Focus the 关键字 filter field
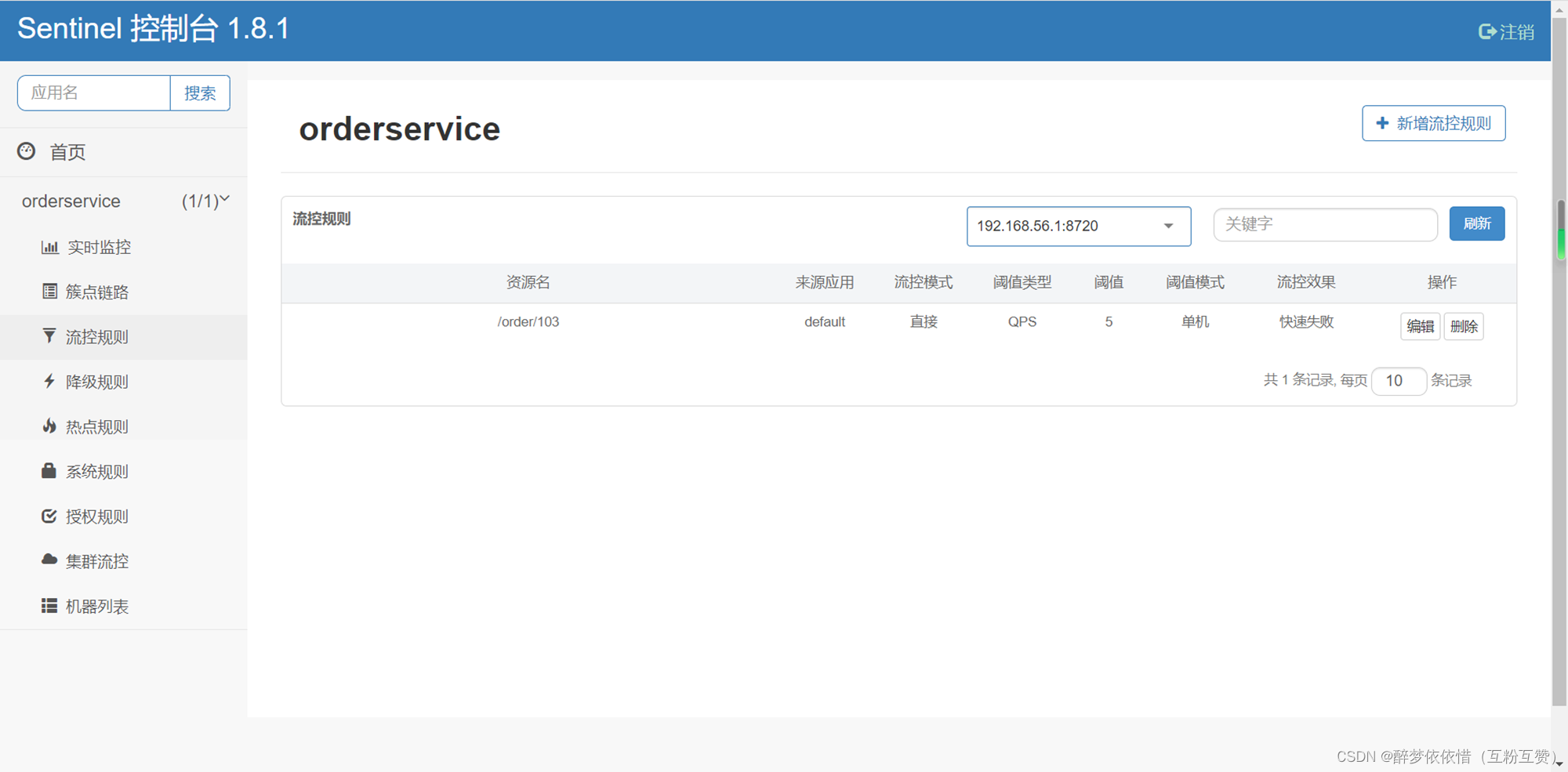The height and width of the screenshot is (772, 1568). (1326, 224)
